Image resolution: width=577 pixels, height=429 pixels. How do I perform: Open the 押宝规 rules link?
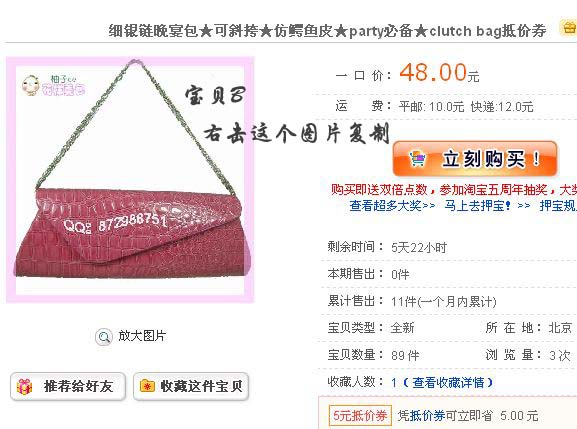[x=558, y=205]
